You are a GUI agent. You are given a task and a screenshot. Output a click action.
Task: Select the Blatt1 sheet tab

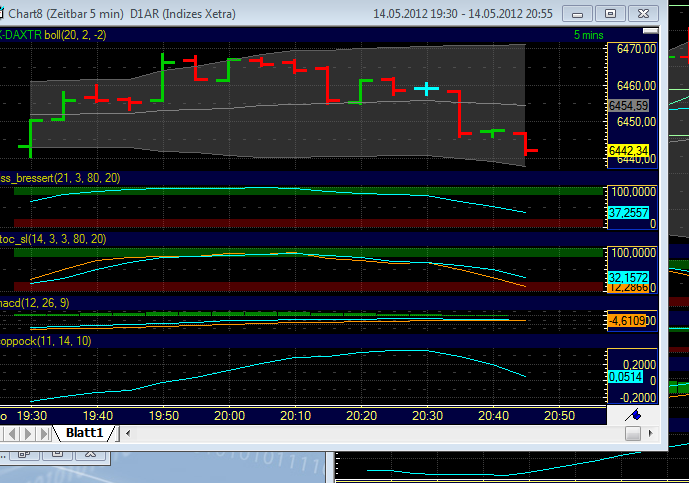(85, 433)
